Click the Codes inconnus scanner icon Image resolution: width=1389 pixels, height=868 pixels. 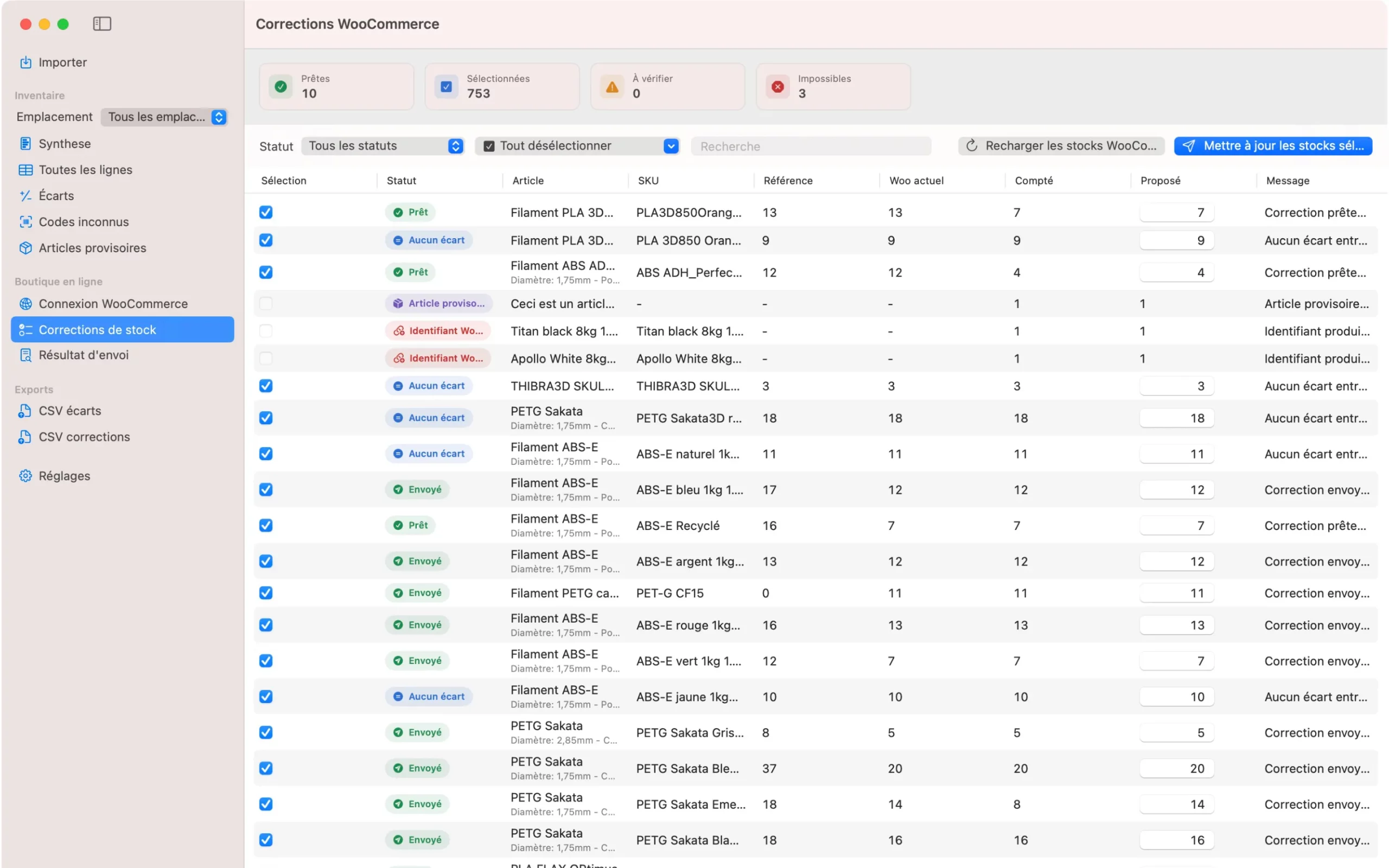(26, 221)
